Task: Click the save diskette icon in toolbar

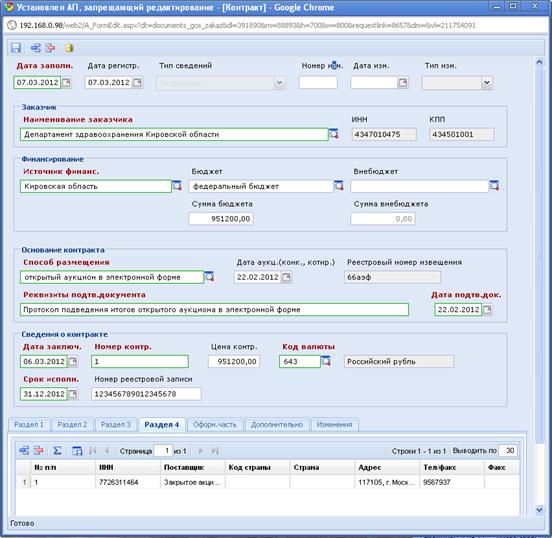Action: coord(16,48)
